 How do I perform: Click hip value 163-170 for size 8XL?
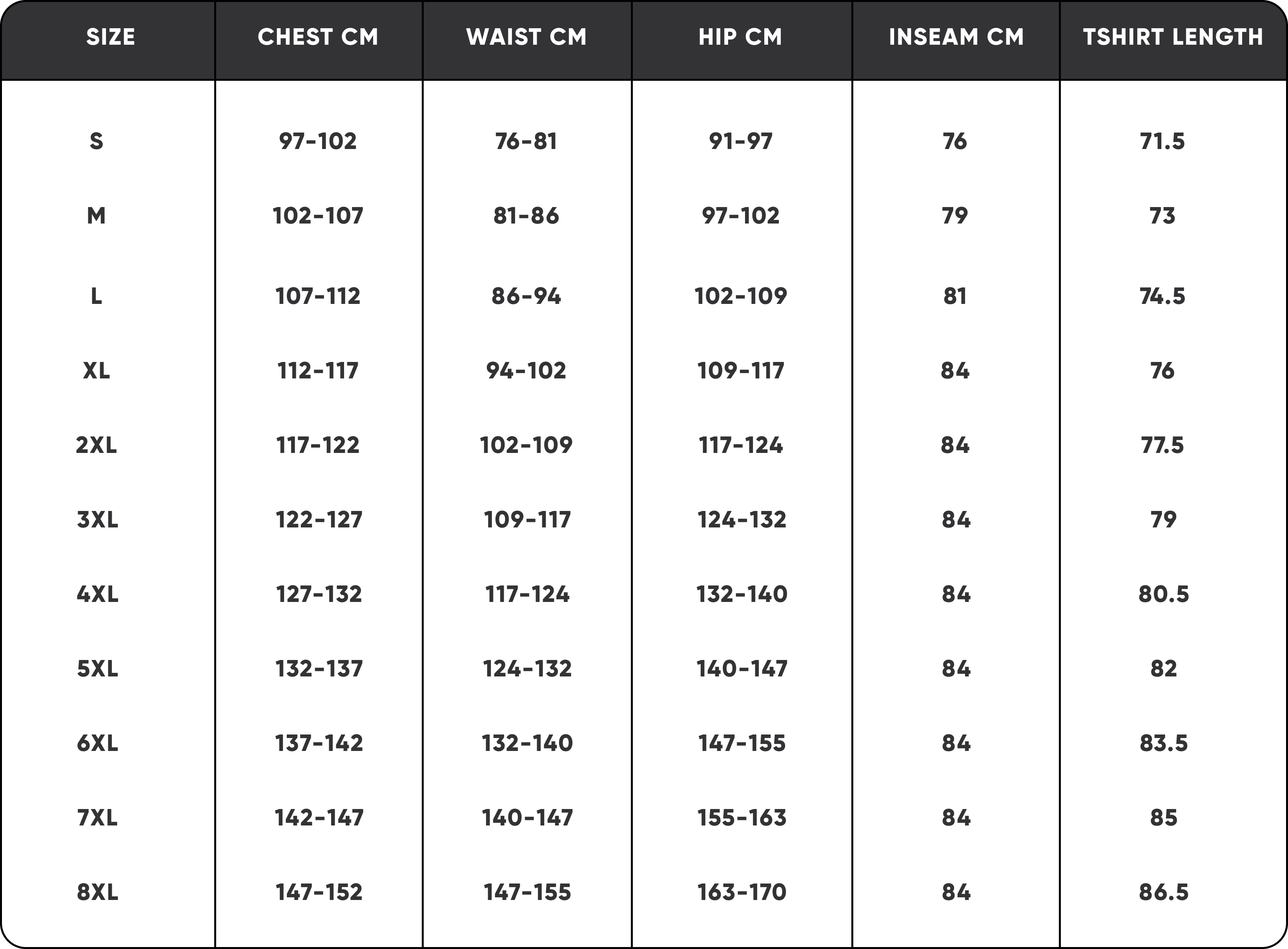742,892
